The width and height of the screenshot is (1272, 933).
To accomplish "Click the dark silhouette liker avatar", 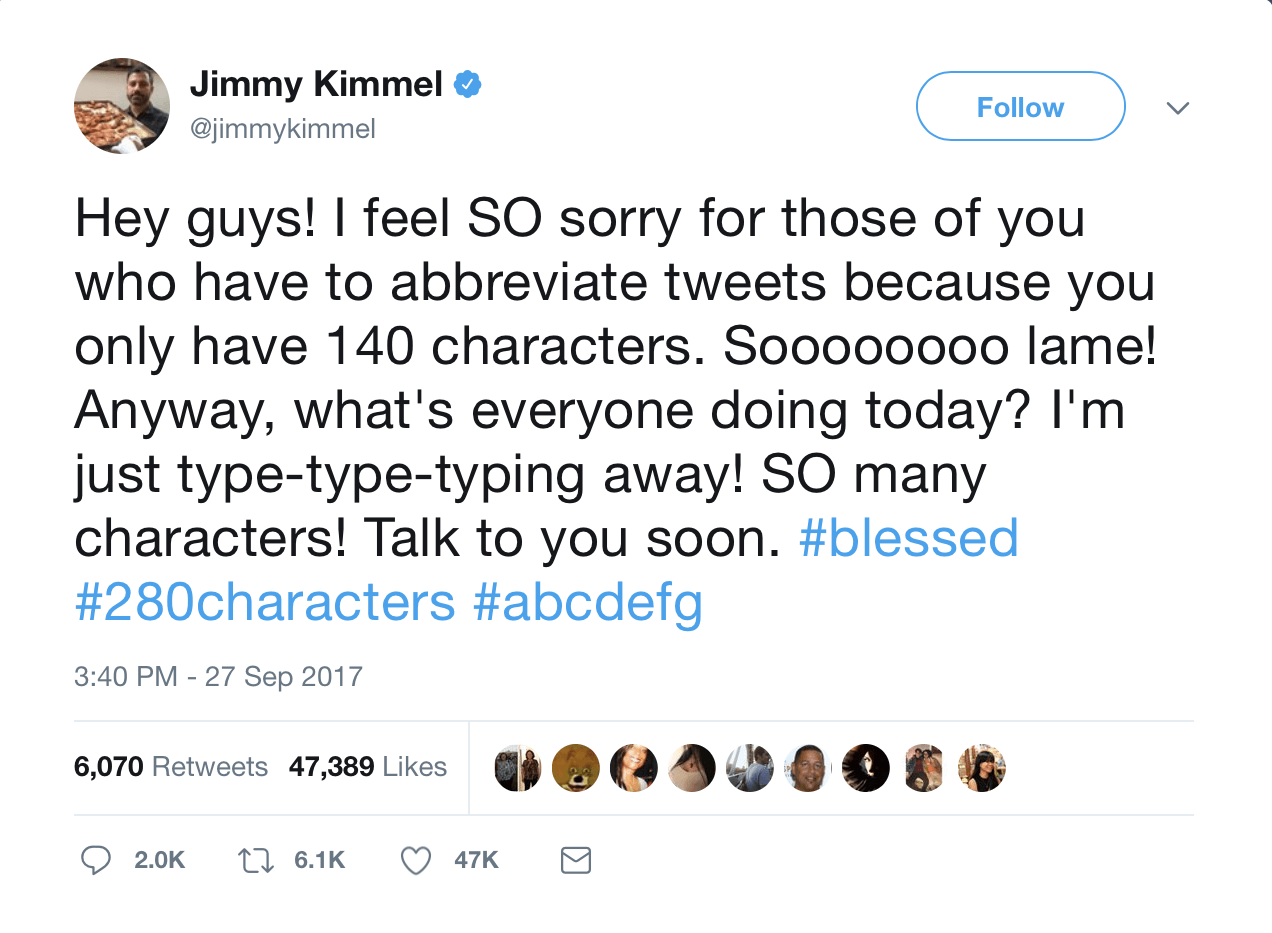I will coord(866,768).
